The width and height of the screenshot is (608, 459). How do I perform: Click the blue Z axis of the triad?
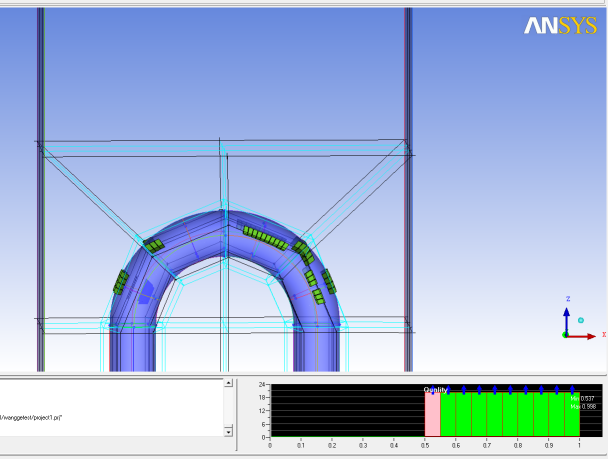pyautogui.click(x=567, y=321)
